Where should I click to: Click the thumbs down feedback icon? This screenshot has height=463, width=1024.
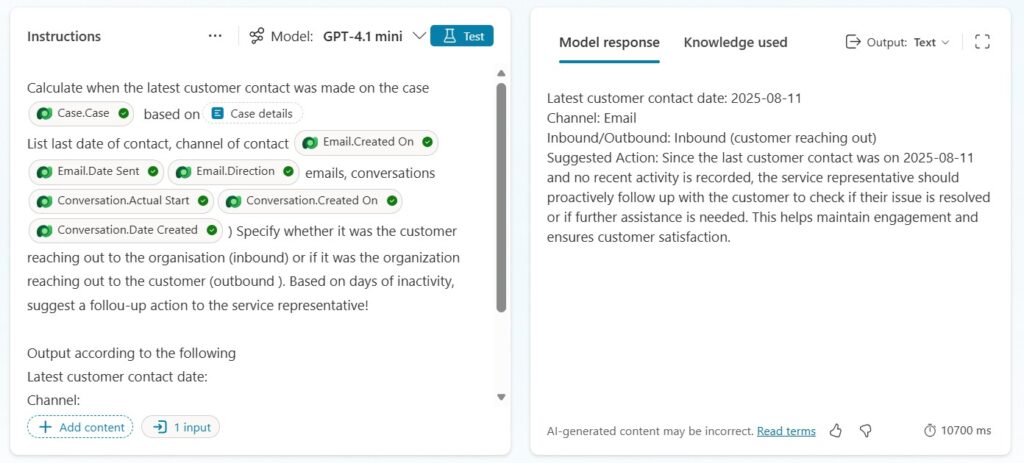(x=866, y=431)
